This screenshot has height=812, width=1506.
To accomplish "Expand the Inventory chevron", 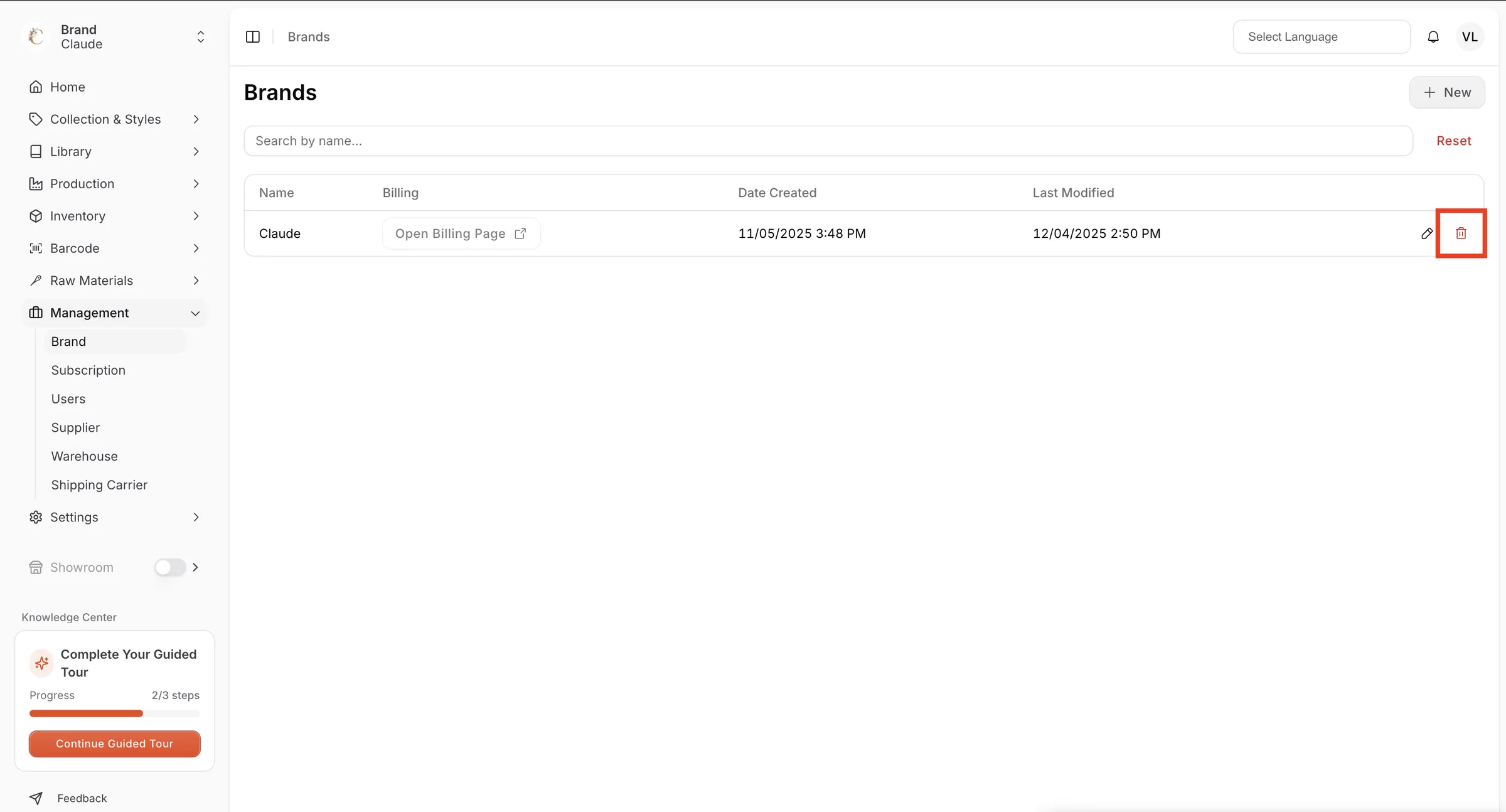I will pos(196,216).
